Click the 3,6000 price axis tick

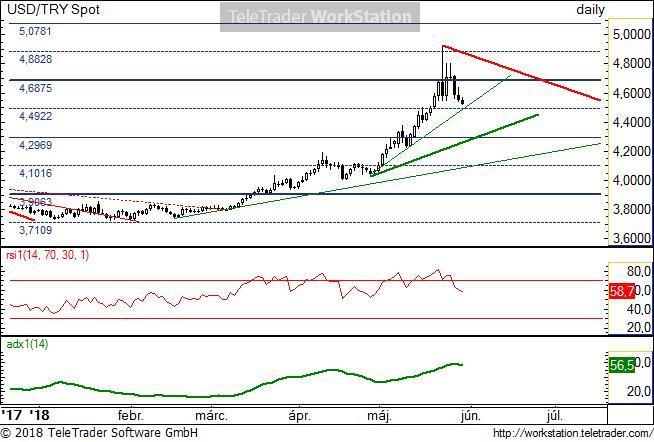631,238
